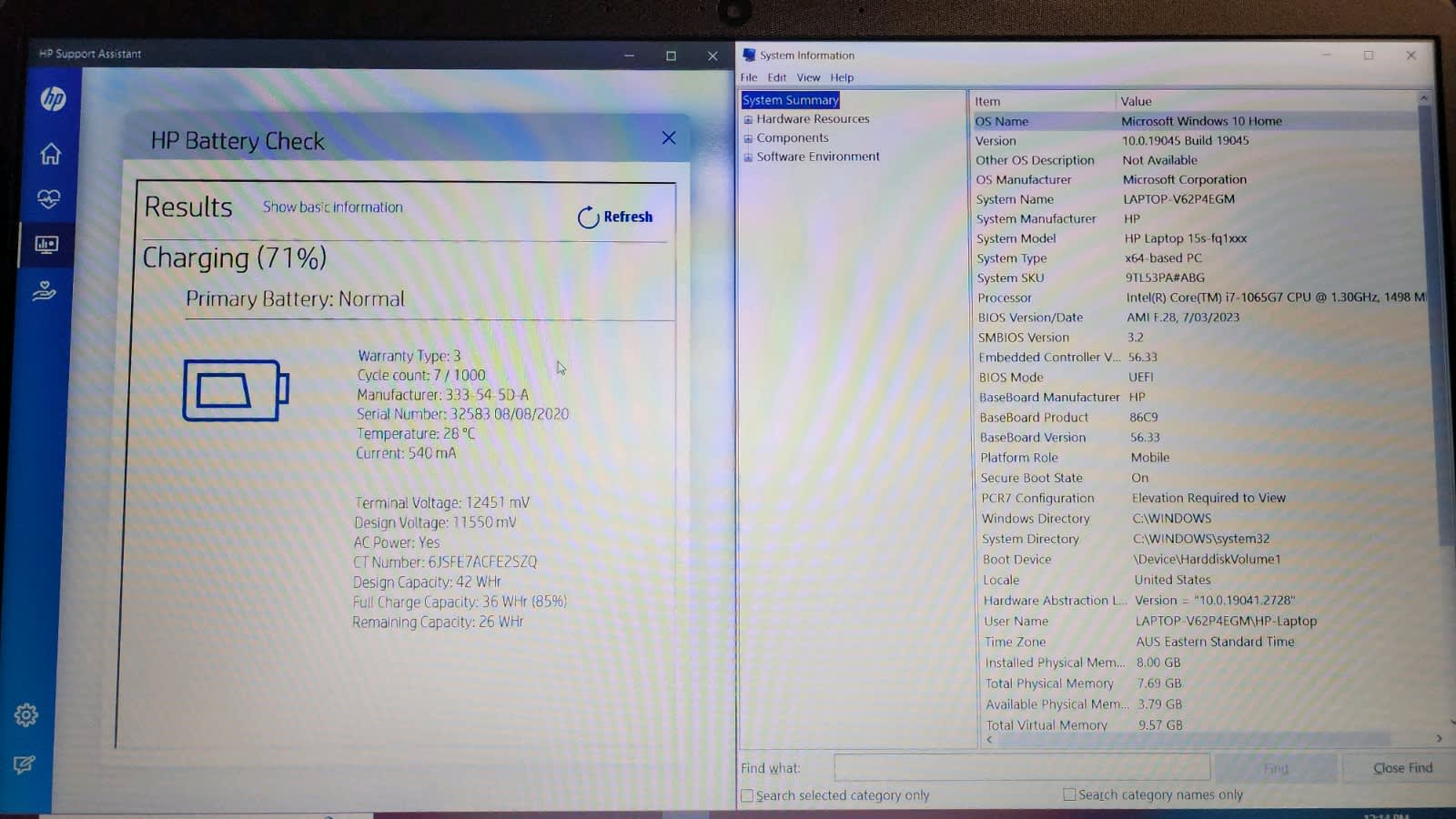Click Show basic information link
The height and width of the screenshot is (819, 1456).
coord(332,207)
